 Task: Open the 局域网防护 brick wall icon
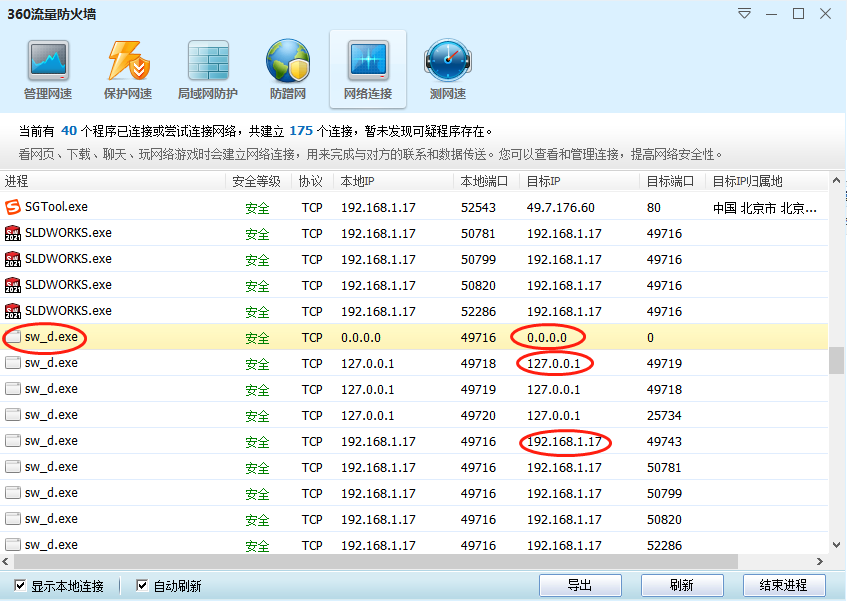(208, 63)
